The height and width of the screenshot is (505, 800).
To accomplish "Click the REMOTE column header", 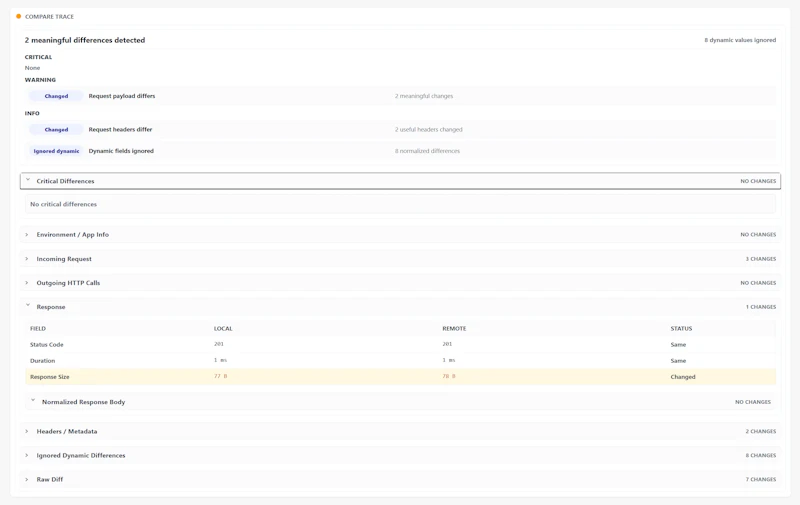I will (x=454, y=329).
